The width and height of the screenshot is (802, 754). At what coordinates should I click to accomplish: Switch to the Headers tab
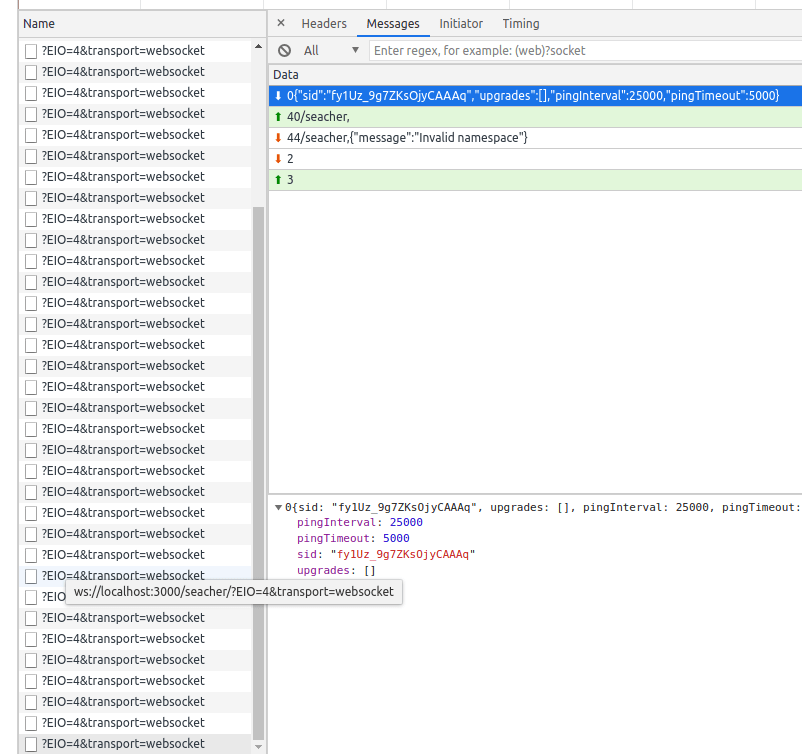click(x=324, y=24)
